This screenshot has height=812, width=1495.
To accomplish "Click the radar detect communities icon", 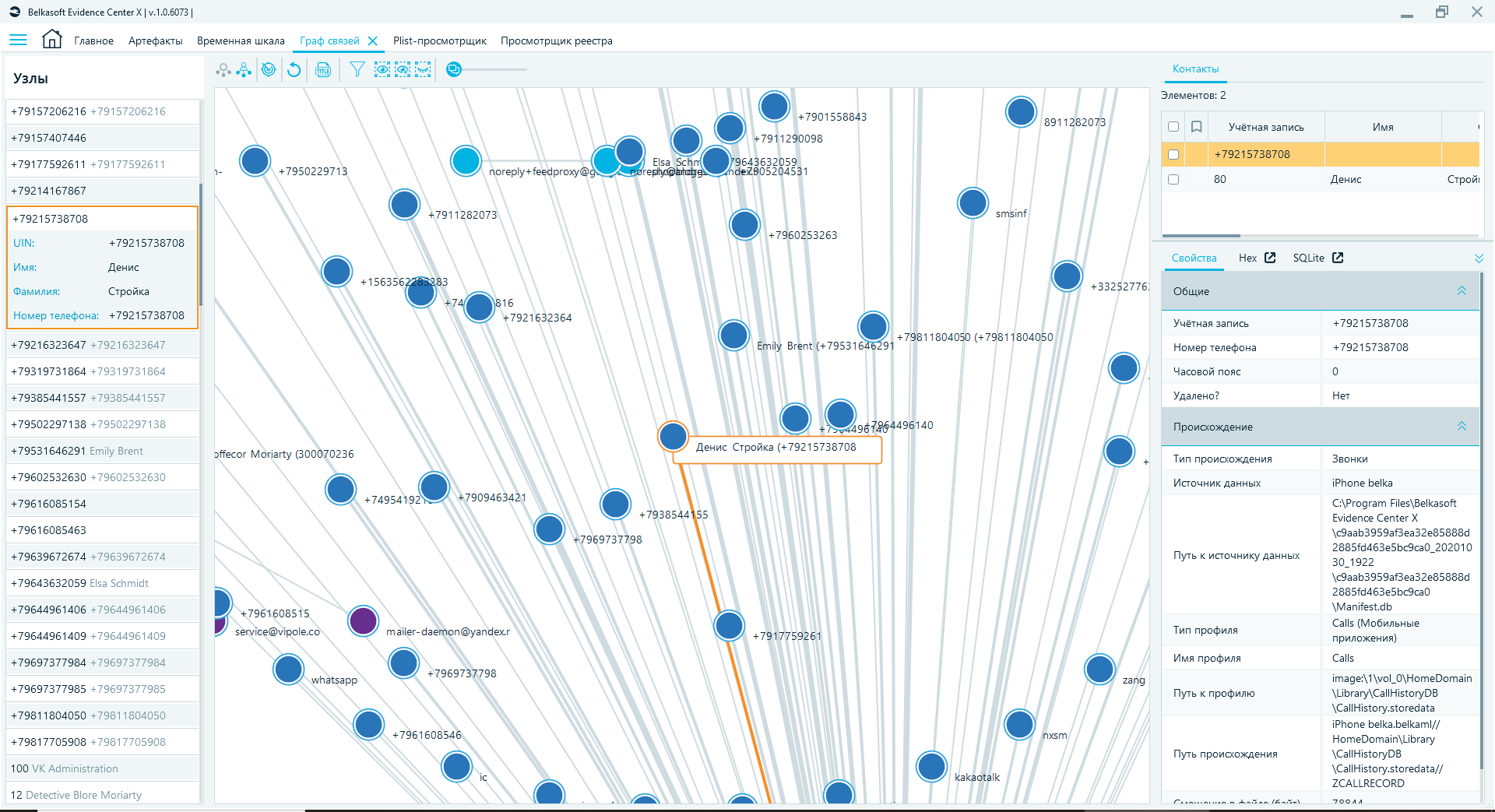I will pos(269,70).
